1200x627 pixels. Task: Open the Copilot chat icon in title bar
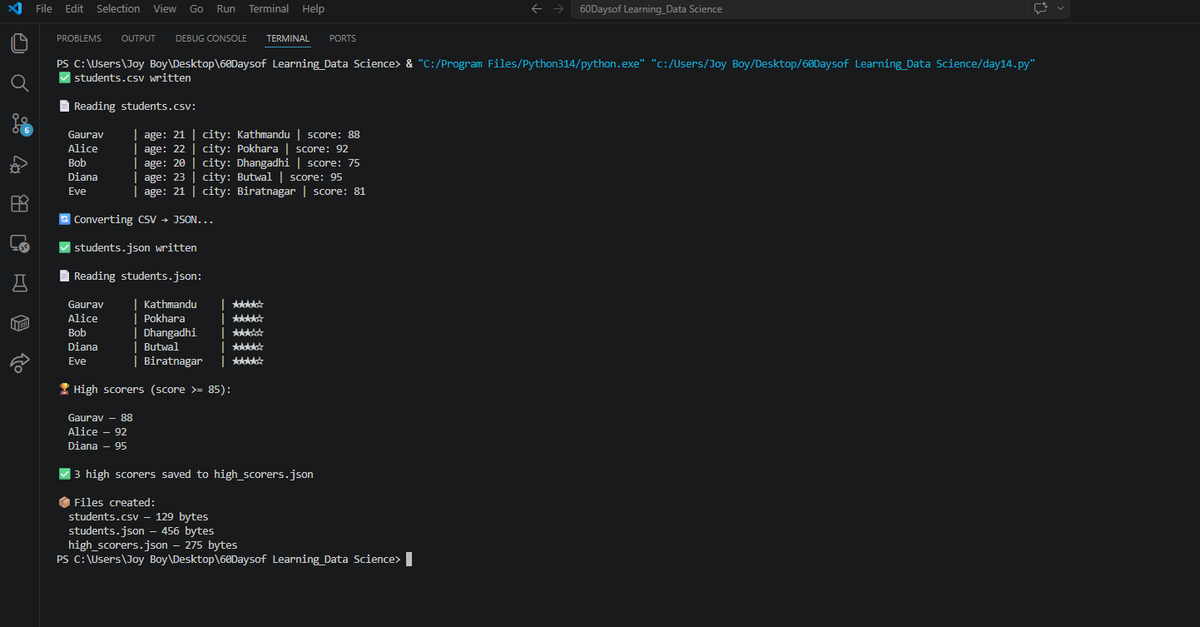1041,9
